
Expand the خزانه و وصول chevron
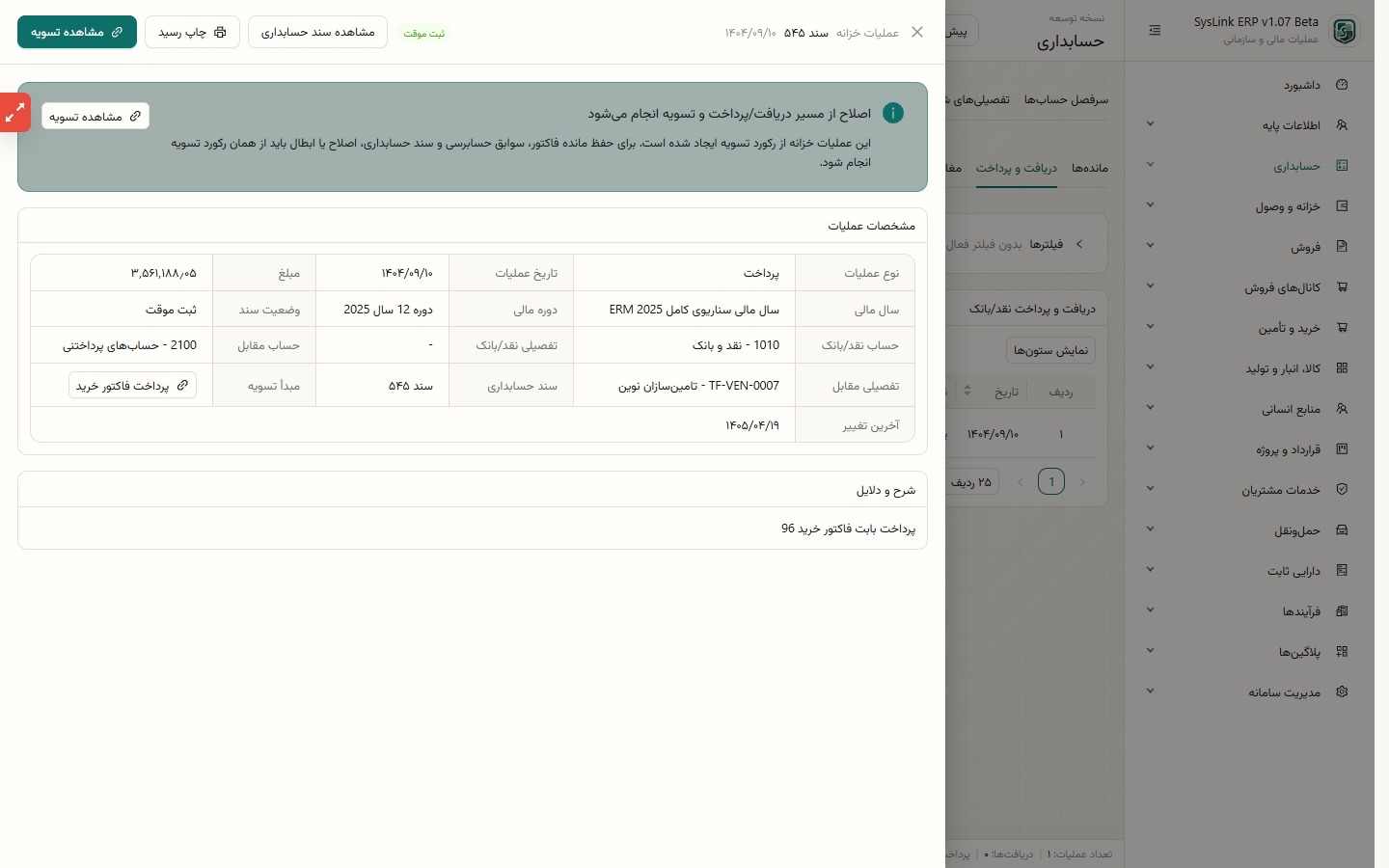pos(1150,206)
